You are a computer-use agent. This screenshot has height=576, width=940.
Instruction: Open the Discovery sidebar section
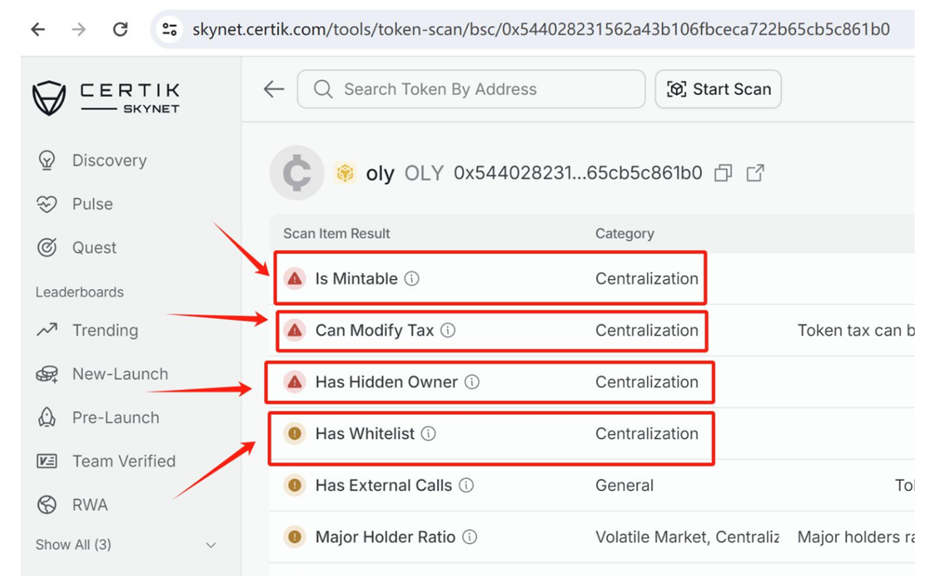click(x=108, y=160)
